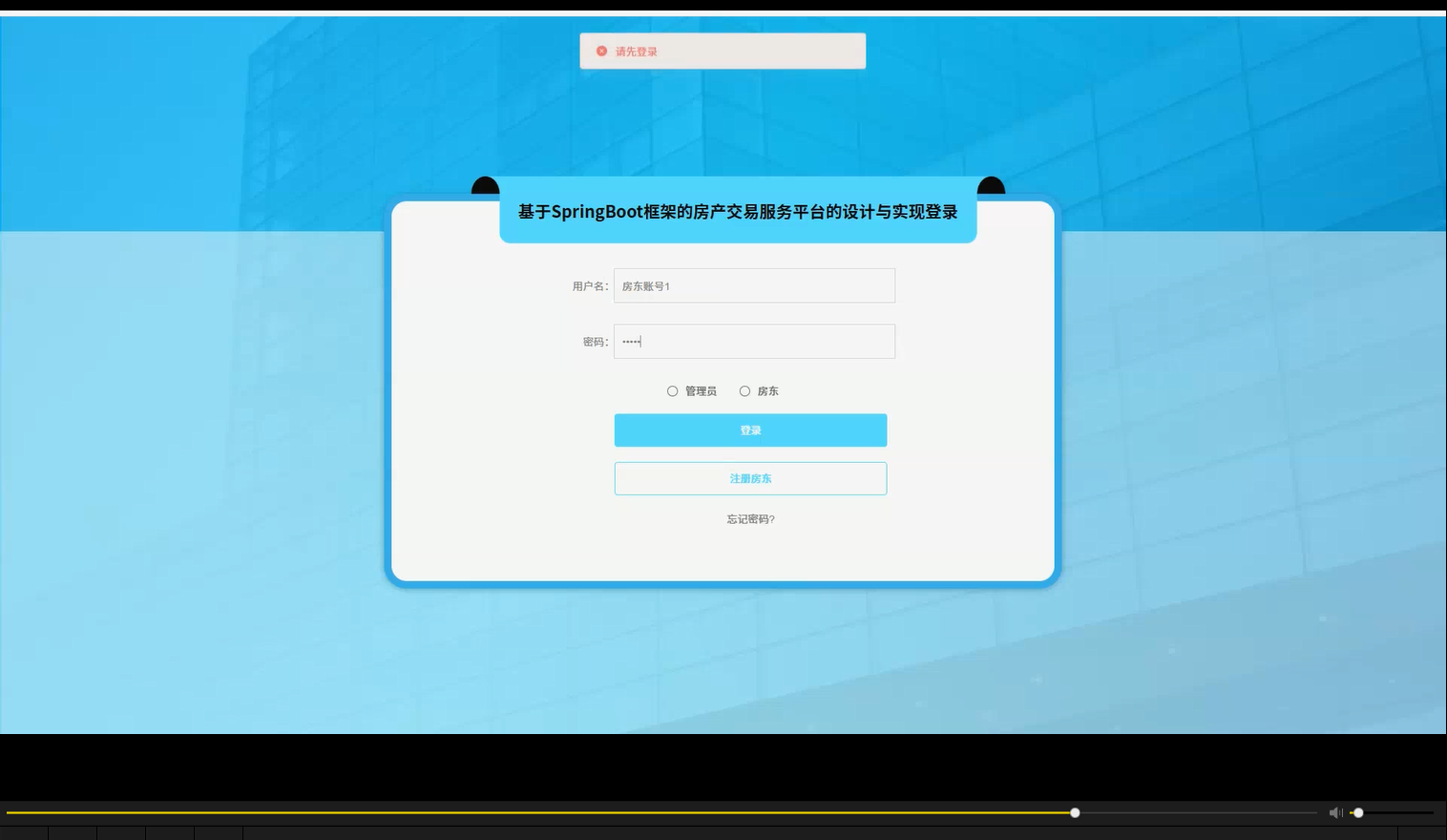The width and height of the screenshot is (1447, 840).
Task: Seek forward by clicking the progress bar track
Action: [x=1193, y=812]
